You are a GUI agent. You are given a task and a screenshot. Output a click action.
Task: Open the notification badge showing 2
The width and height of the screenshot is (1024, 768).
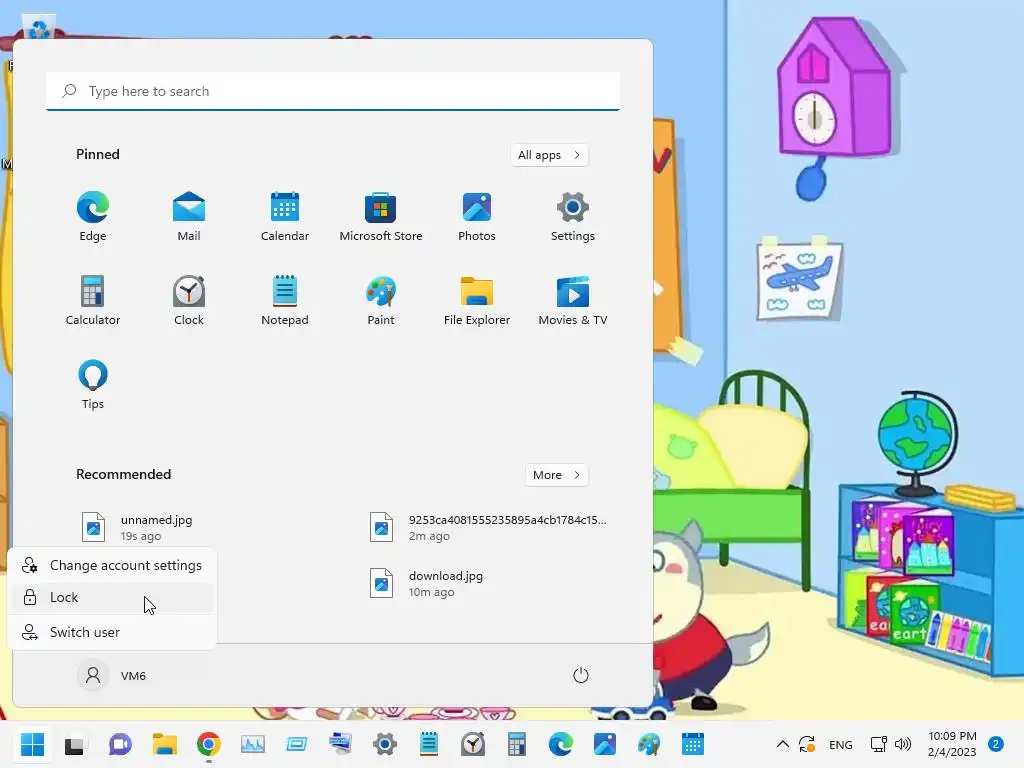[996, 744]
